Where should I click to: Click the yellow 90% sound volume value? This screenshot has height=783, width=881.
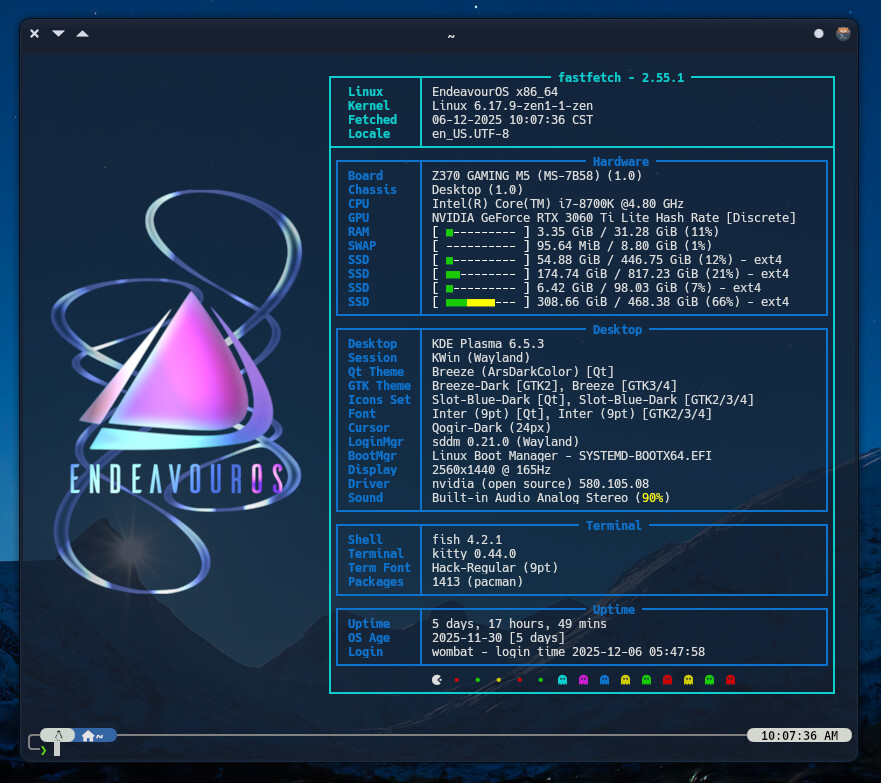click(x=653, y=498)
